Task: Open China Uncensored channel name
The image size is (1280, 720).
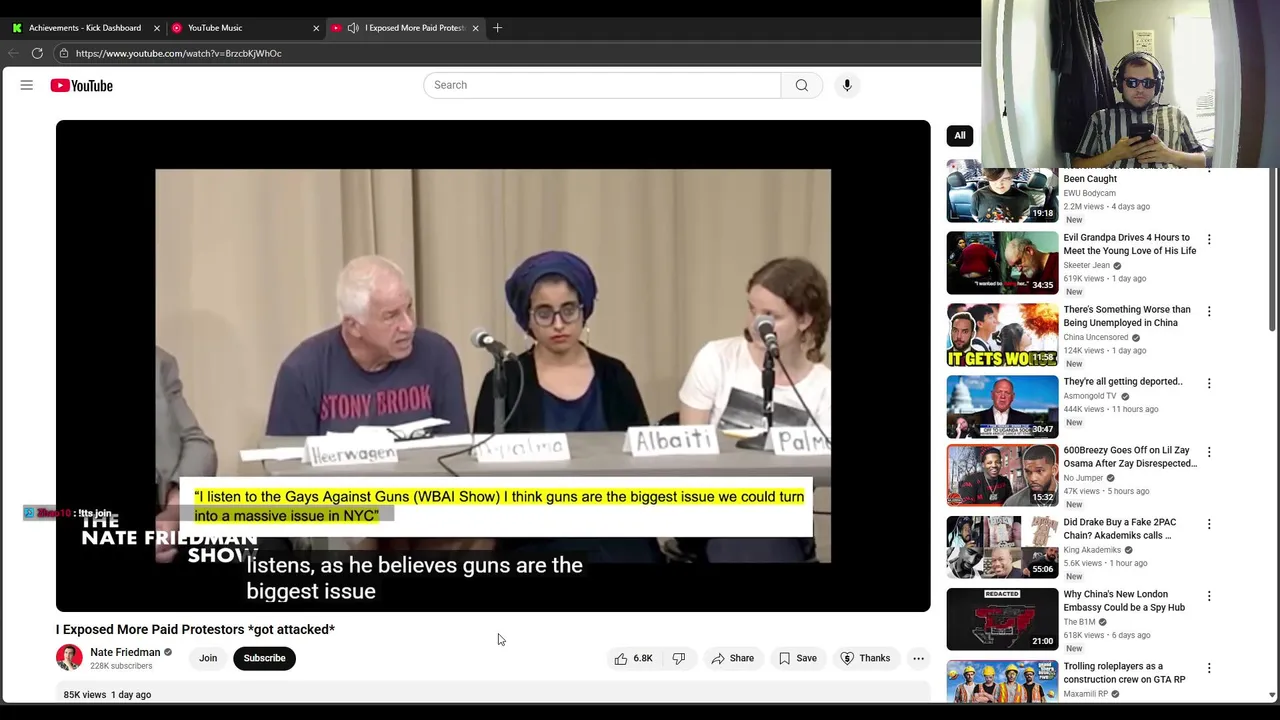Action: click(x=1095, y=337)
